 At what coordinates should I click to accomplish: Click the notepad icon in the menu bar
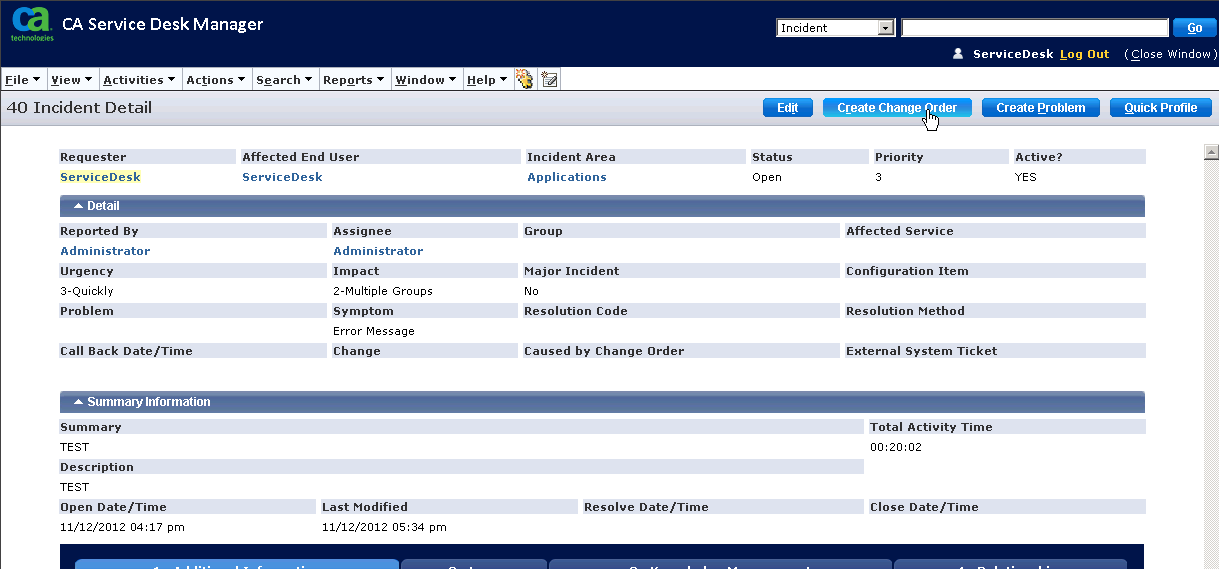click(x=549, y=79)
